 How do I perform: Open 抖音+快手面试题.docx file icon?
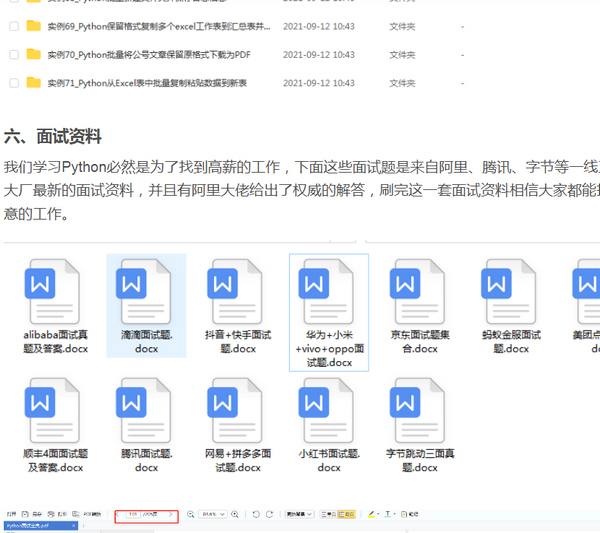click(x=235, y=292)
